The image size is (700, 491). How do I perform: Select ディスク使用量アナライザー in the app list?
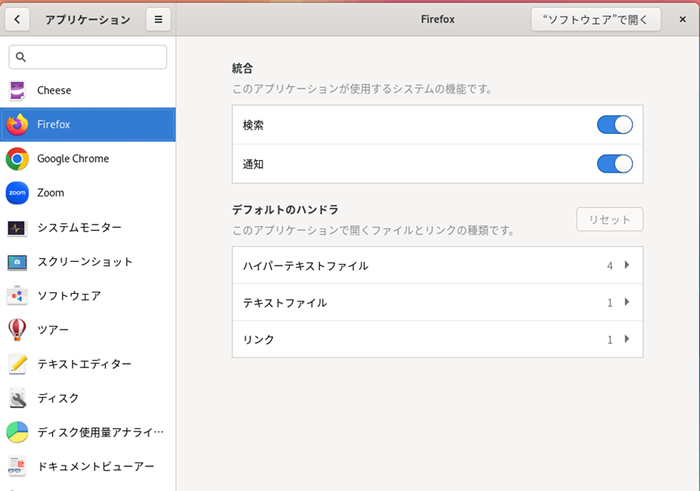[x=99, y=432]
